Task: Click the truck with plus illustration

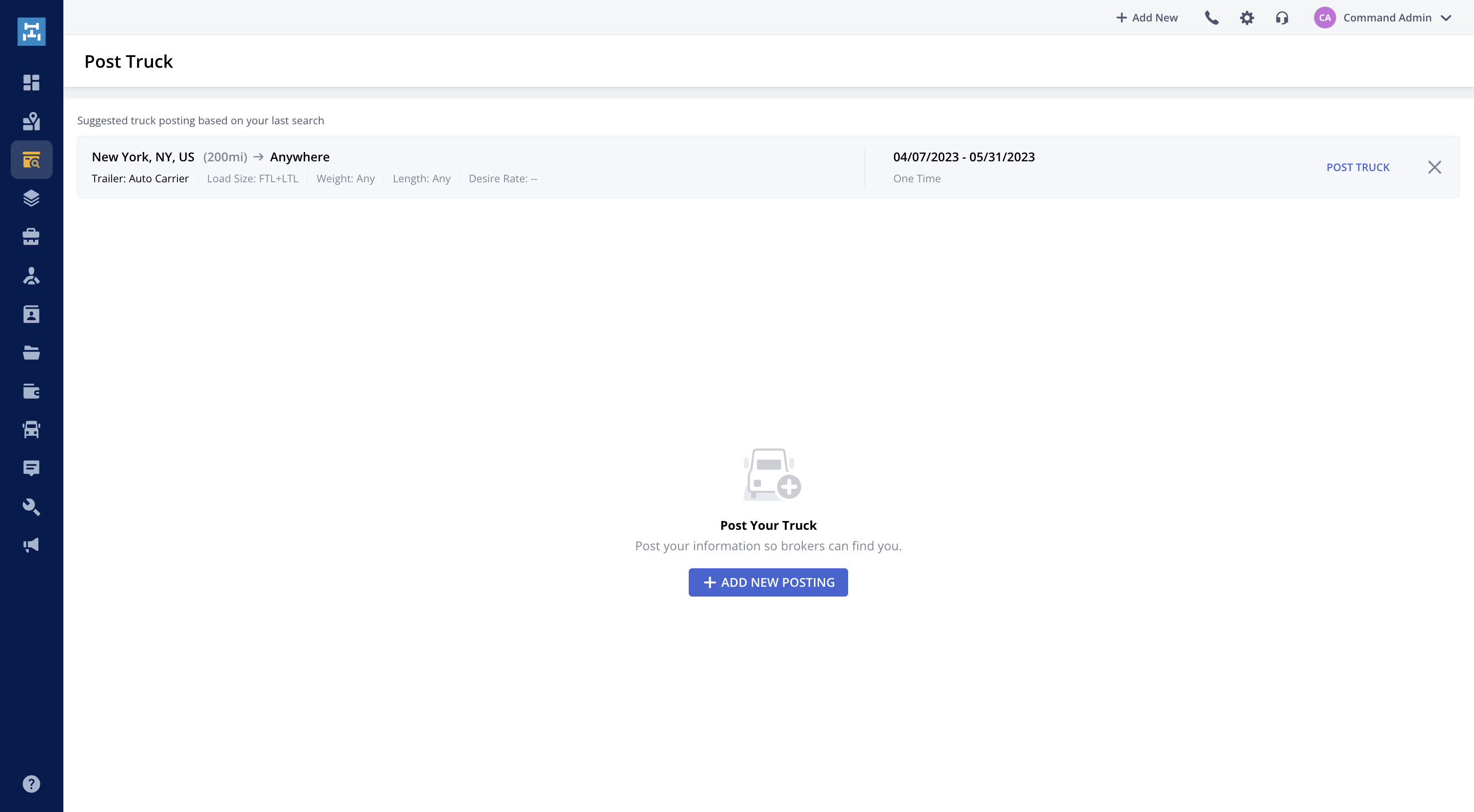Action: click(771, 474)
